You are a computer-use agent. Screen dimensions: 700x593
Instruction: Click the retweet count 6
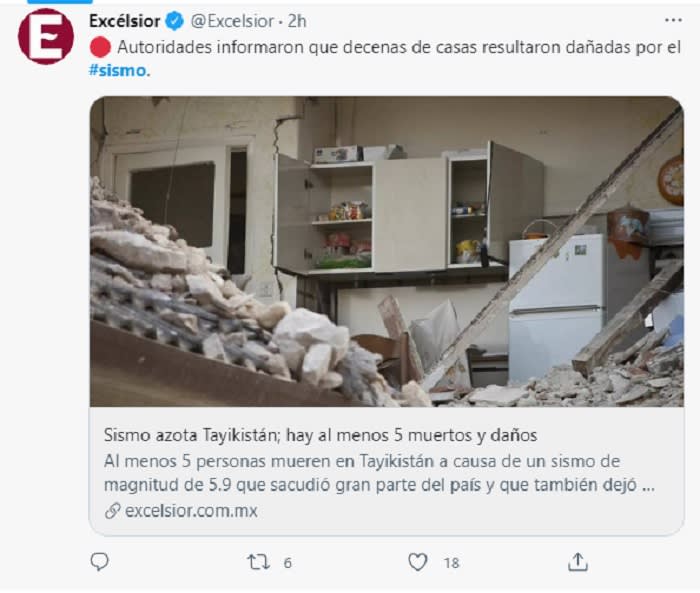[x=288, y=563]
